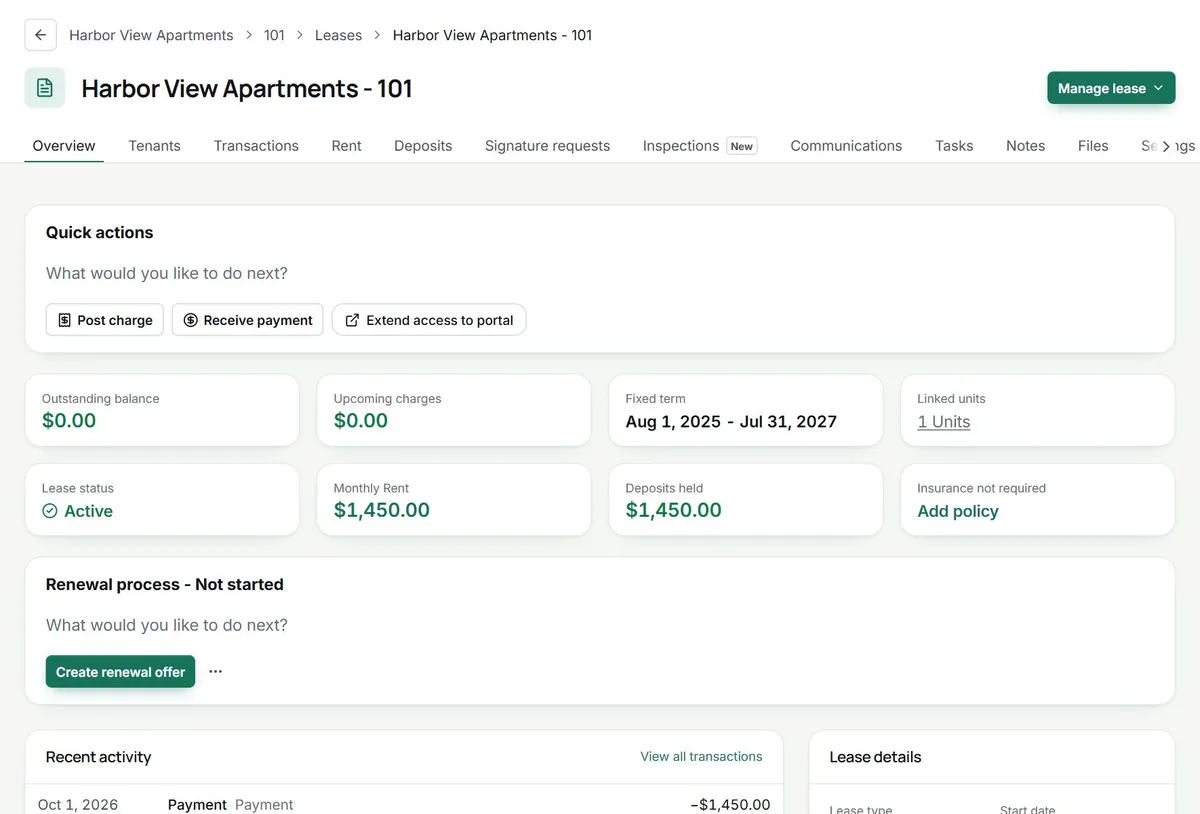Click the Deposits held $1,450.00 amount
Viewport: 1200px width, 814px height.
pyautogui.click(x=673, y=510)
